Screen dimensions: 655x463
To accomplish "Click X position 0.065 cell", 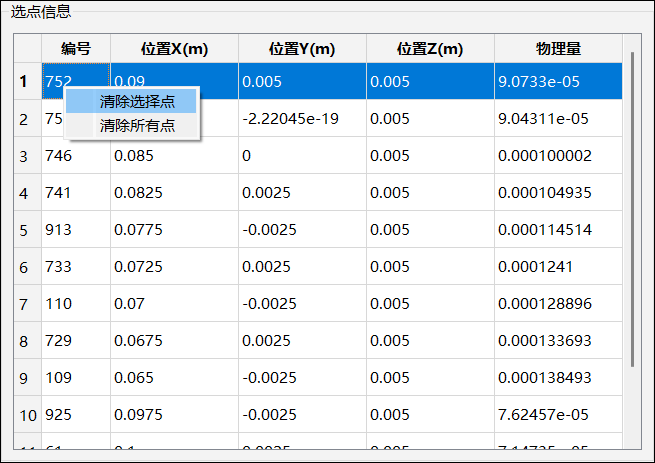I will (174, 378).
